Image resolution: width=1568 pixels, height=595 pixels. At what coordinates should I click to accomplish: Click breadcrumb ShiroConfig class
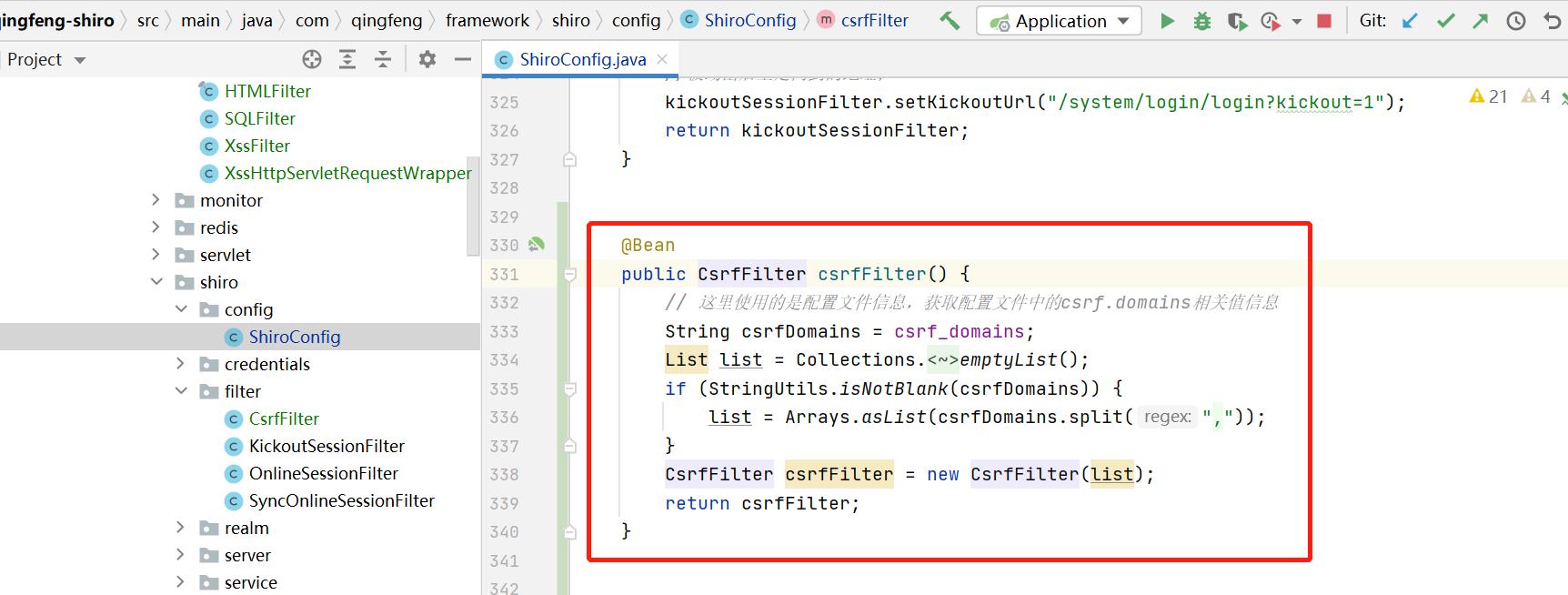739,20
